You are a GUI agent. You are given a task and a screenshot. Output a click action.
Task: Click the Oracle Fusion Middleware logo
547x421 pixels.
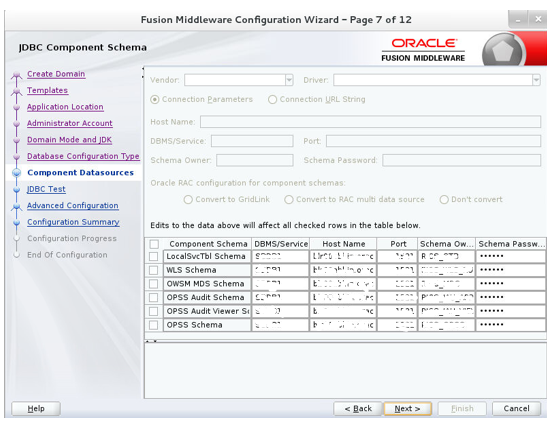click(x=423, y=50)
